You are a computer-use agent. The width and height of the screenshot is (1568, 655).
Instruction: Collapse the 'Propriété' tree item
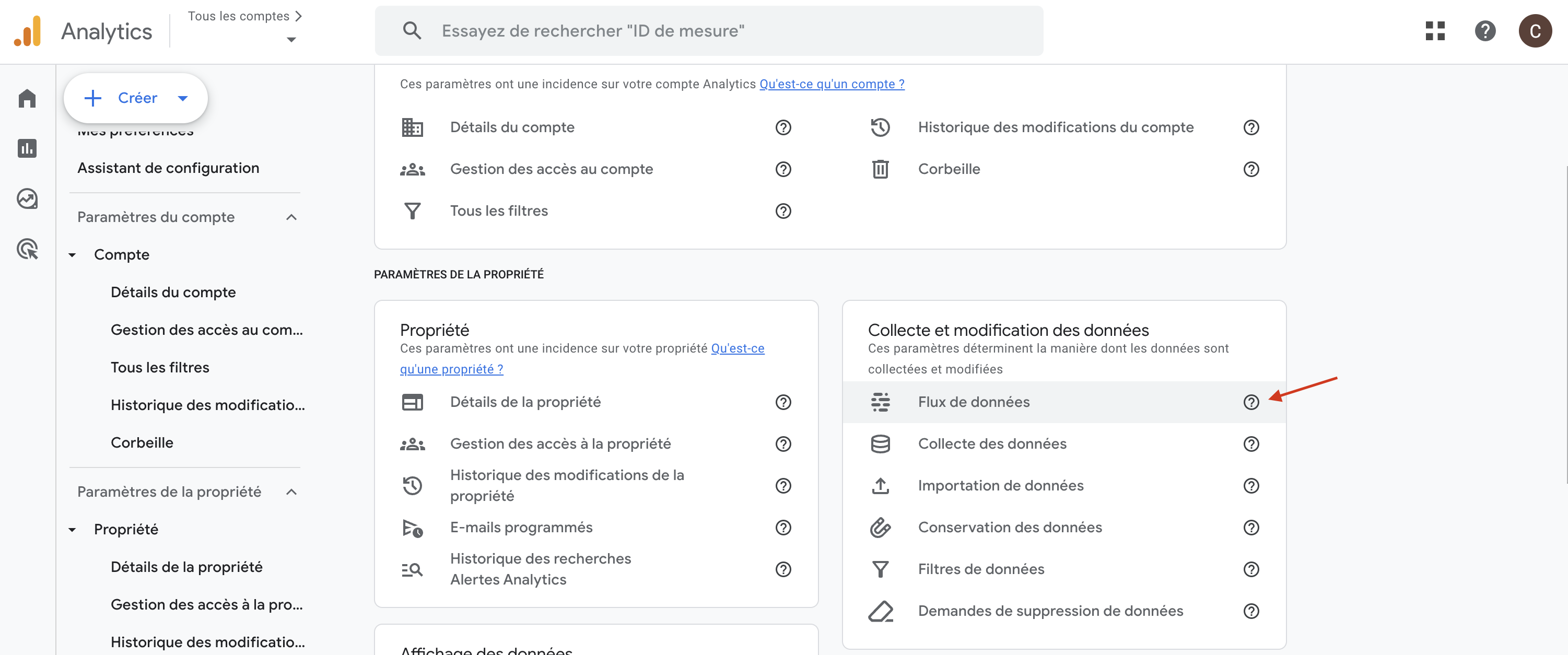(x=73, y=529)
